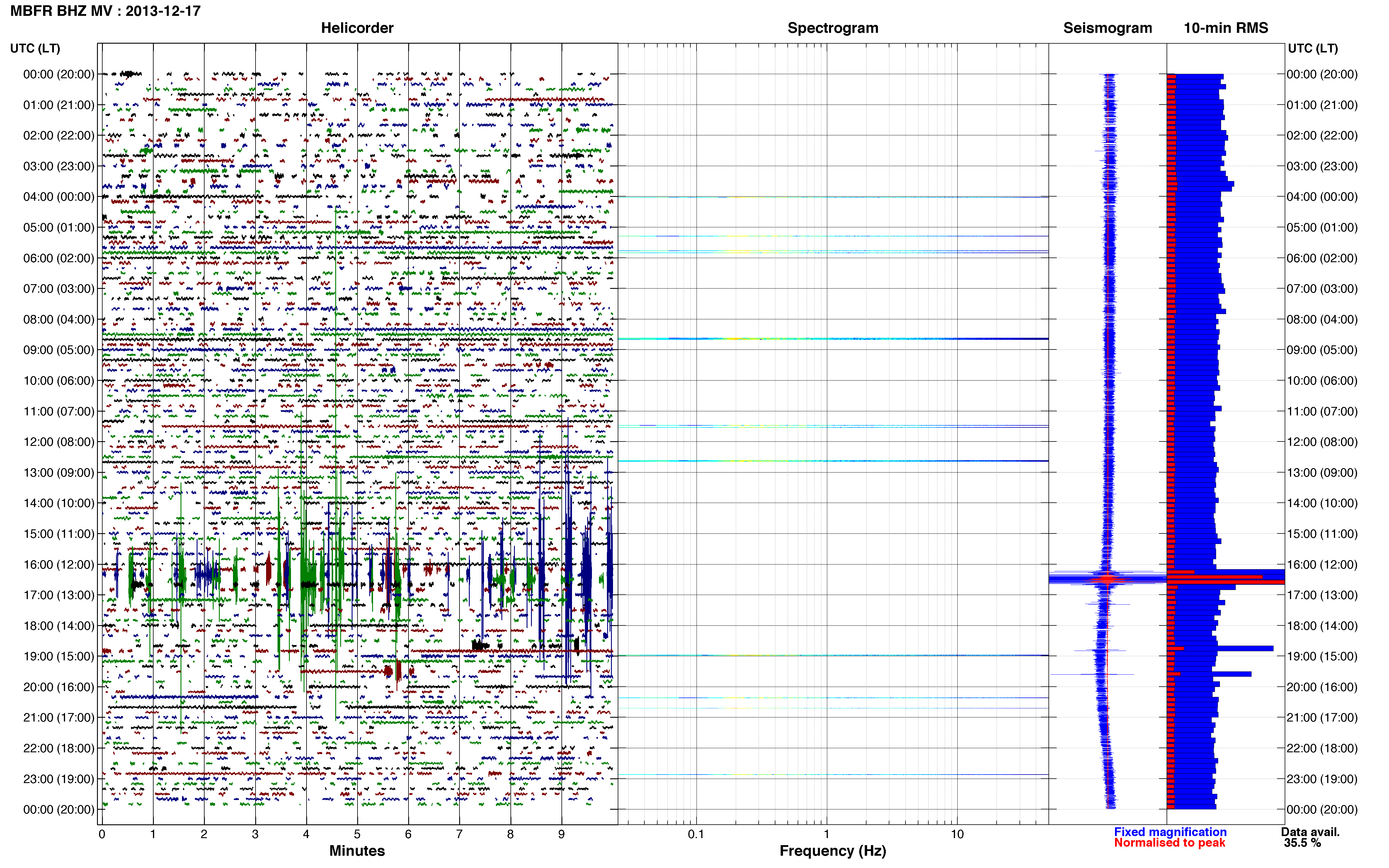The width and height of the screenshot is (1389, 868).
Task: Click the 'Seismogram' panel heading
Action: click(1108, 28)
